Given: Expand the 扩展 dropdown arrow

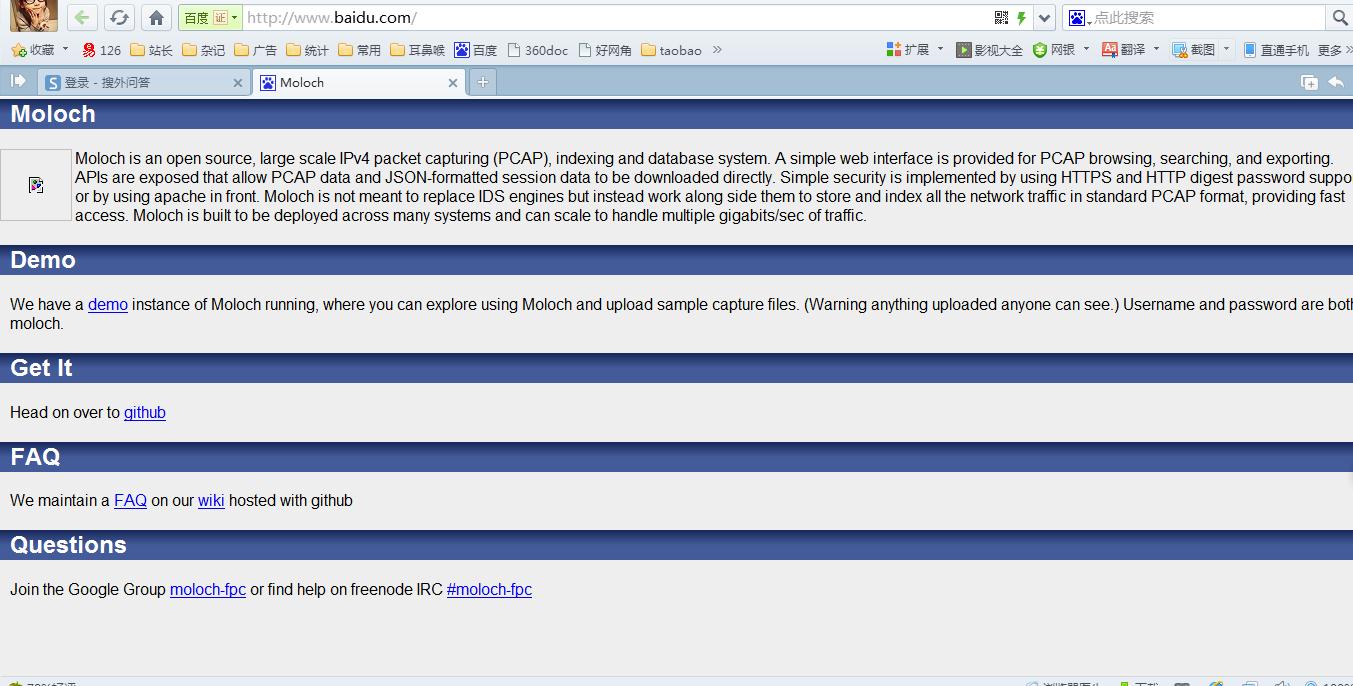Looking at the screenshot, I should tap(940, 49).
